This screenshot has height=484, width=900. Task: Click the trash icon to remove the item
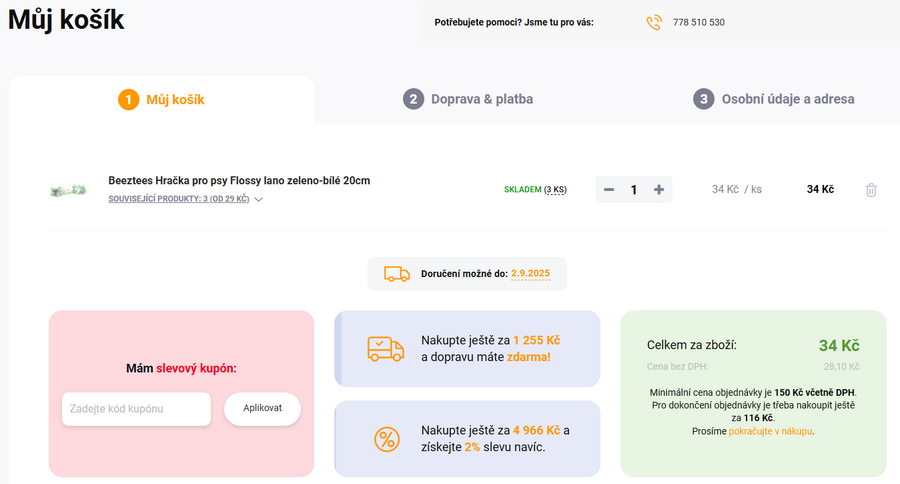[x=871, y=190]
